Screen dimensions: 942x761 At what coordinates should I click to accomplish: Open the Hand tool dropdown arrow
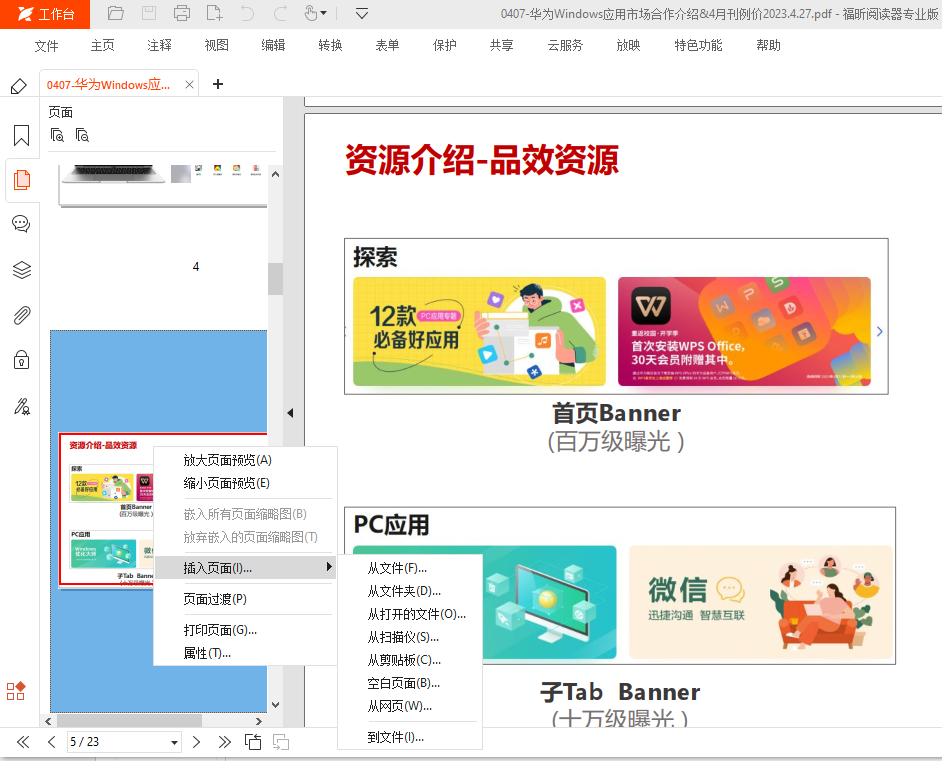tap(322, 14)
